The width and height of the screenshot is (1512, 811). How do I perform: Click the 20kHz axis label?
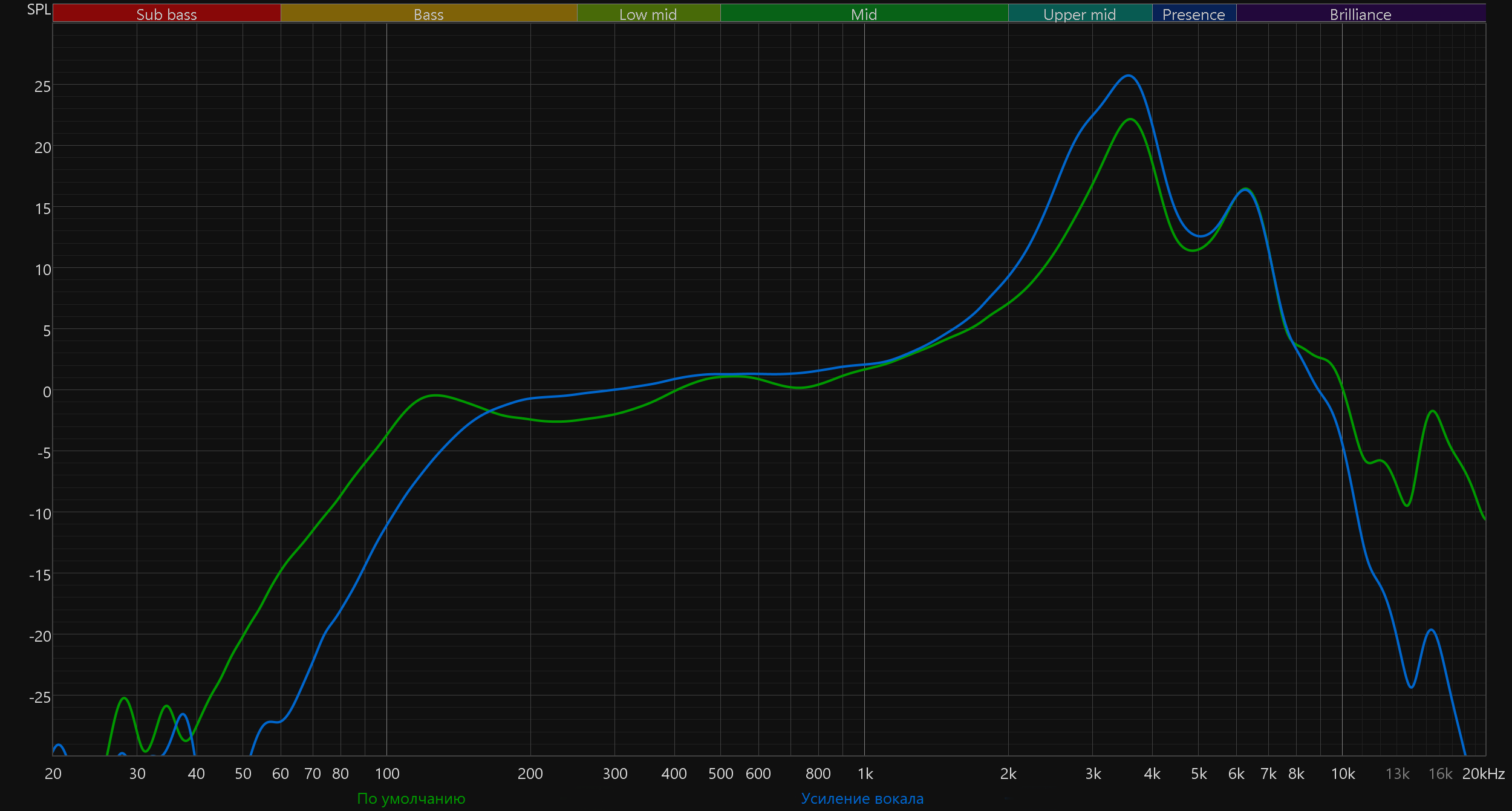click(1483, 774)
